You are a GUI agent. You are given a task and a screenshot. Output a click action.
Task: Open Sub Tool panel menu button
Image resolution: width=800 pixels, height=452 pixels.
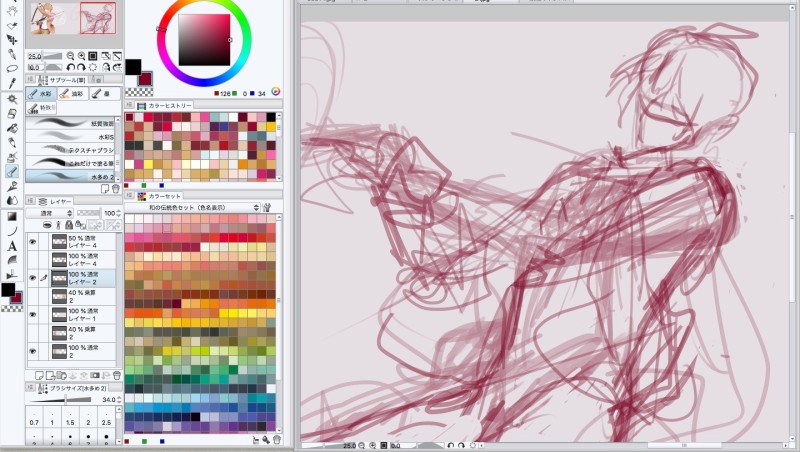[x=30, y=80]
